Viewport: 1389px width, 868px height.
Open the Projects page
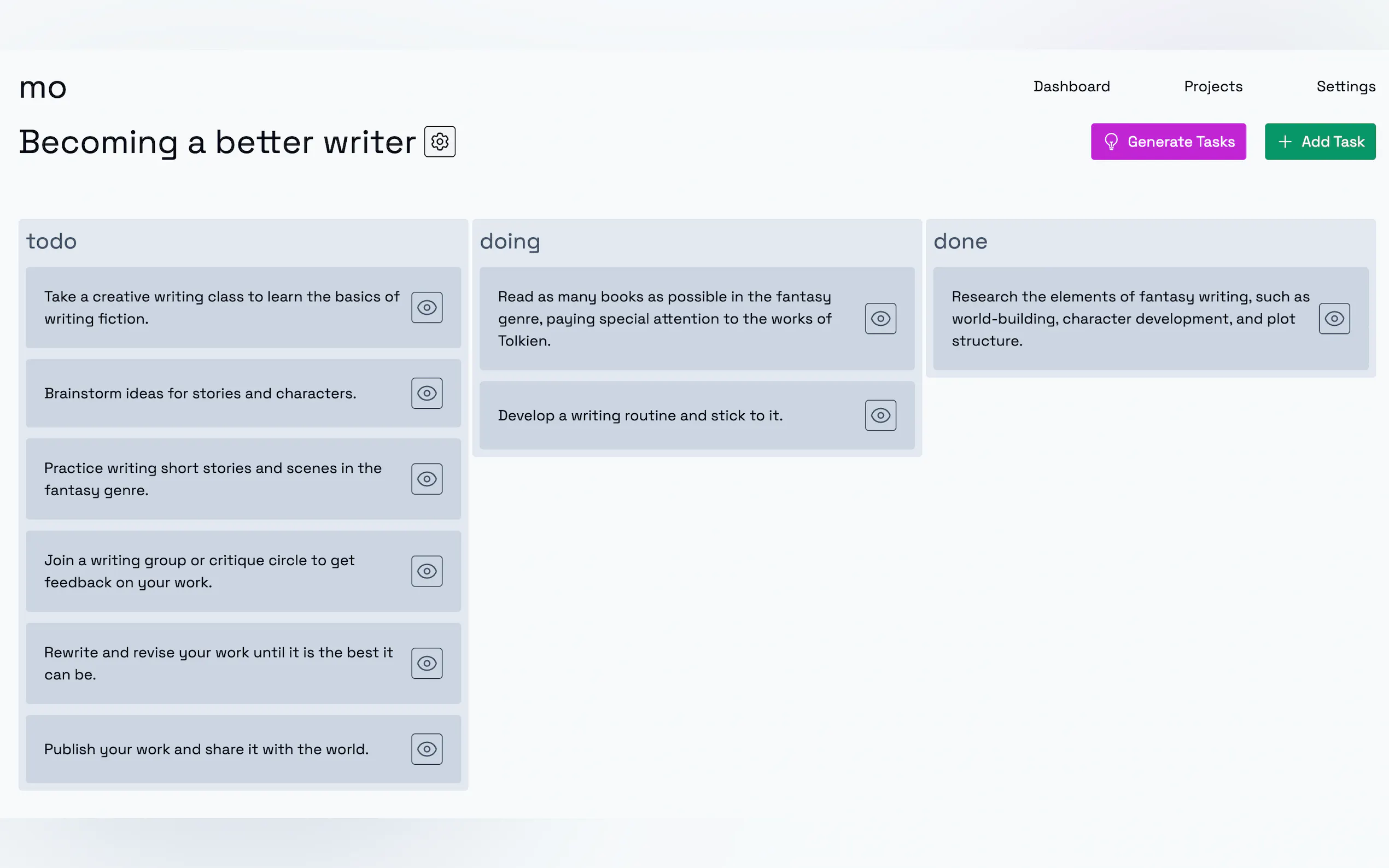coord(1213,86)
